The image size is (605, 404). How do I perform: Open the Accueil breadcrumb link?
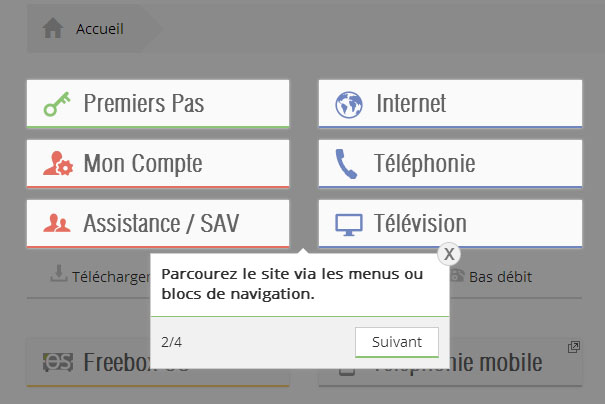(99, 29)
